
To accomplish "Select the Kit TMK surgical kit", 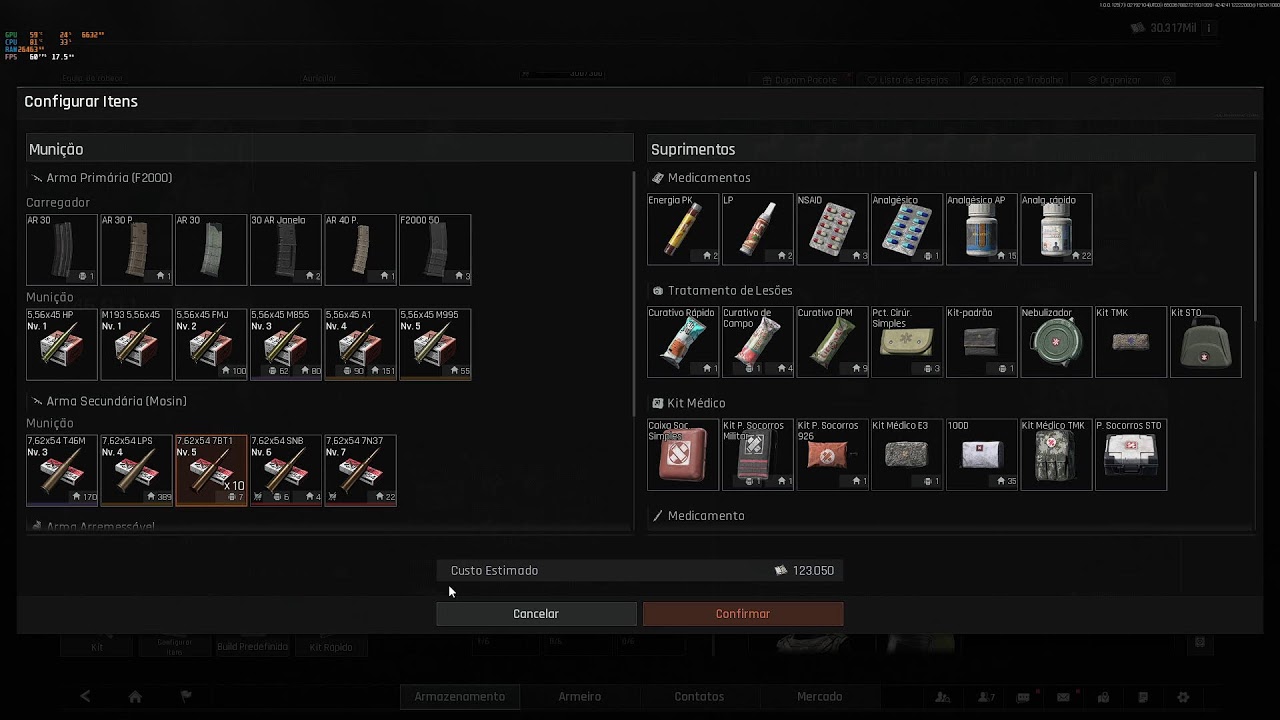I will pyautogui.click(x=1131, y=342).
